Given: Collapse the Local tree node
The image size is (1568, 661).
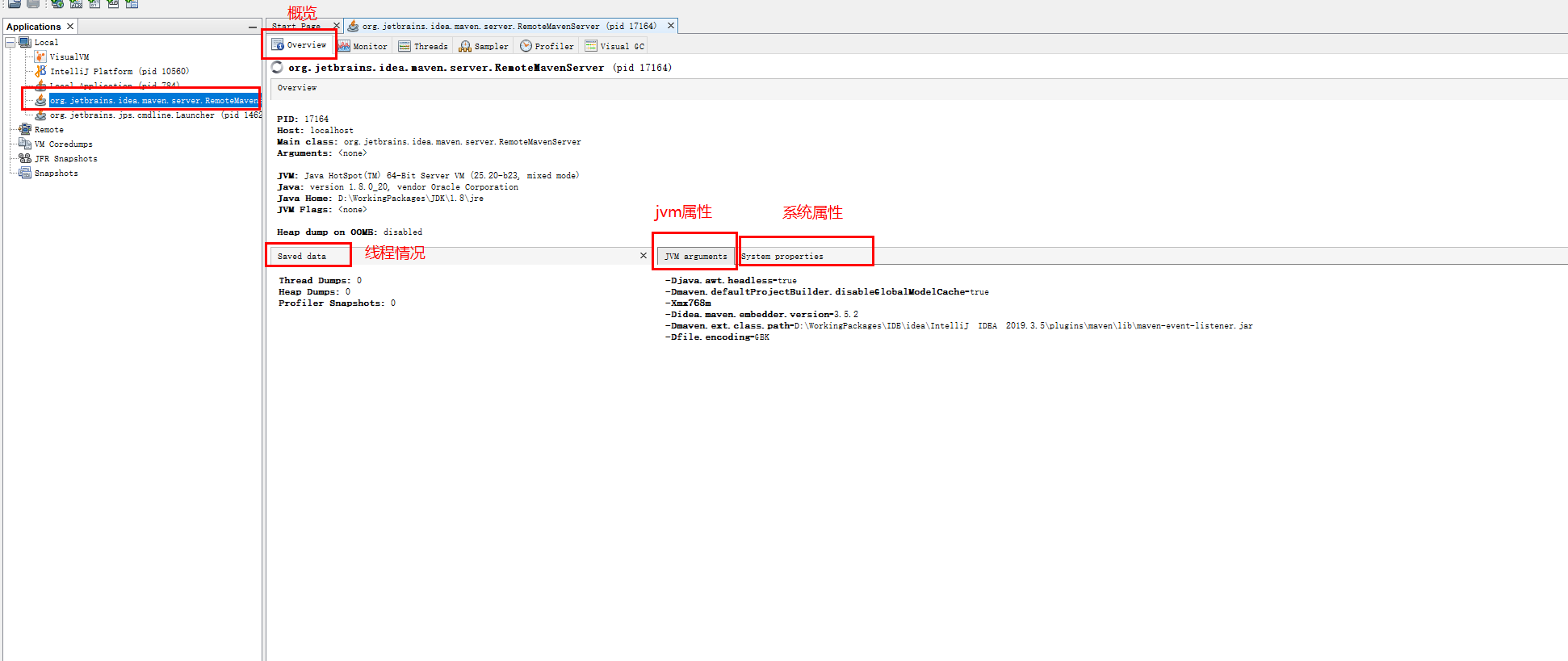Looking at the screenshot, I should point(10,42).
